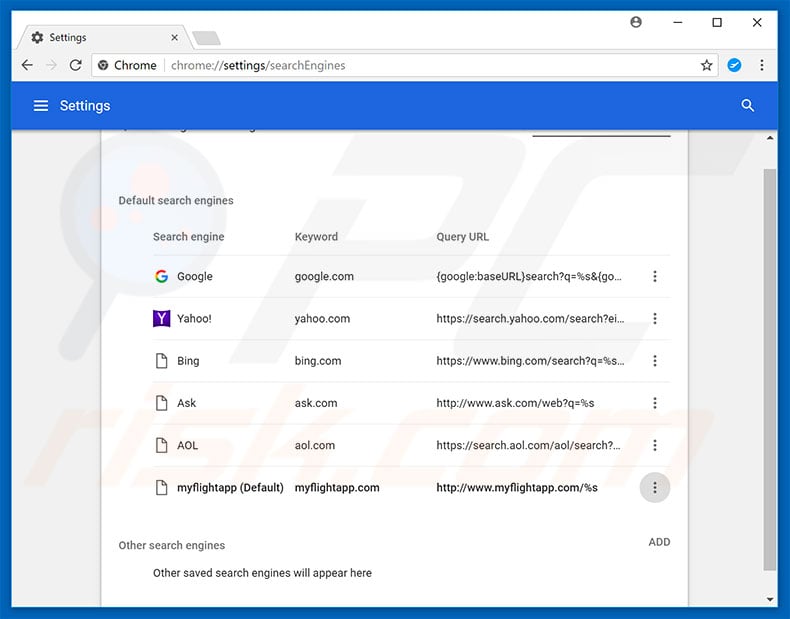Open Chrome's three-dot main menu
Screen dimensions: 790x619
pos(762,65)
